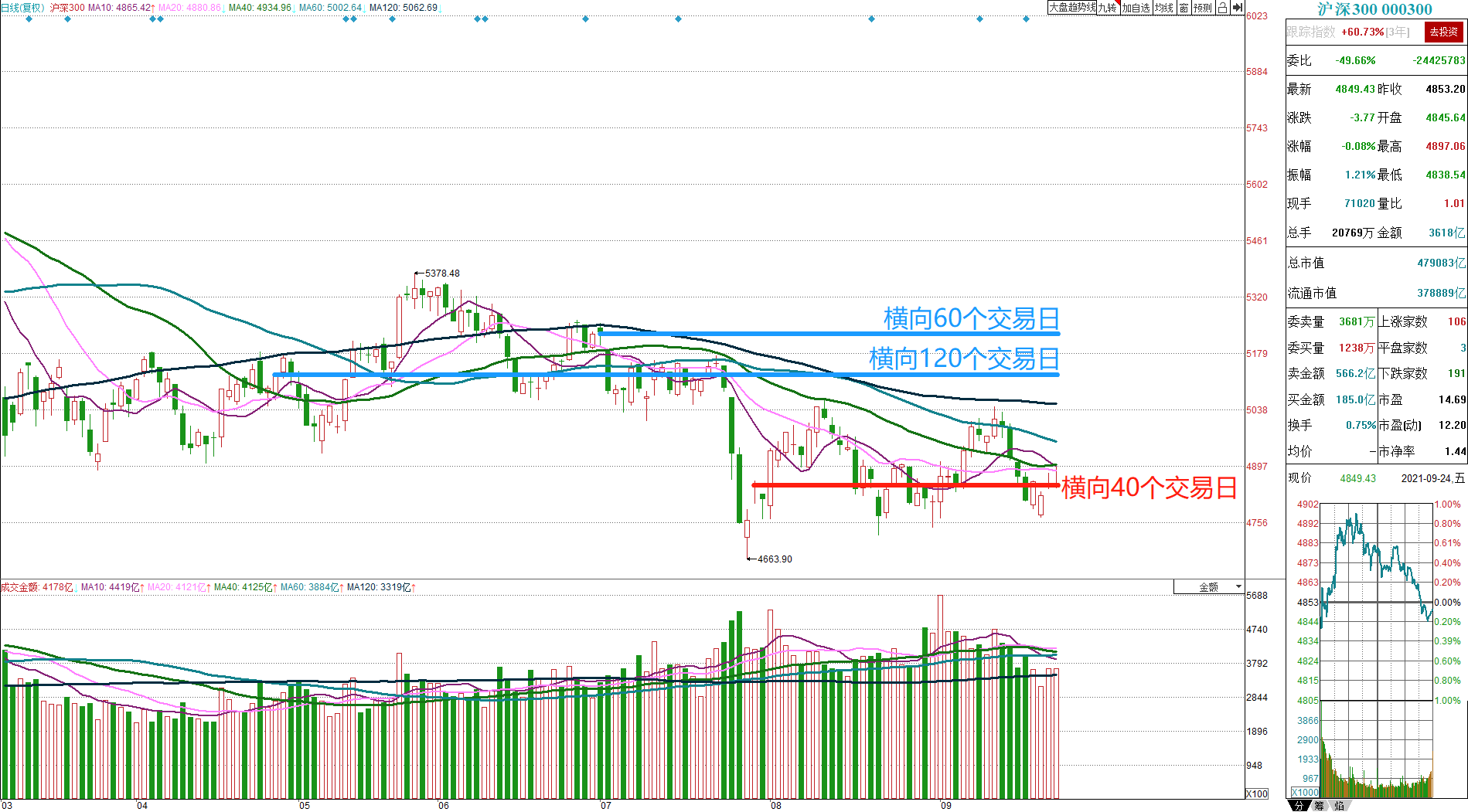Click the lock icon in chart toolbar
Viewport: 1468px width, 812px height.
tap(1222, 8)
